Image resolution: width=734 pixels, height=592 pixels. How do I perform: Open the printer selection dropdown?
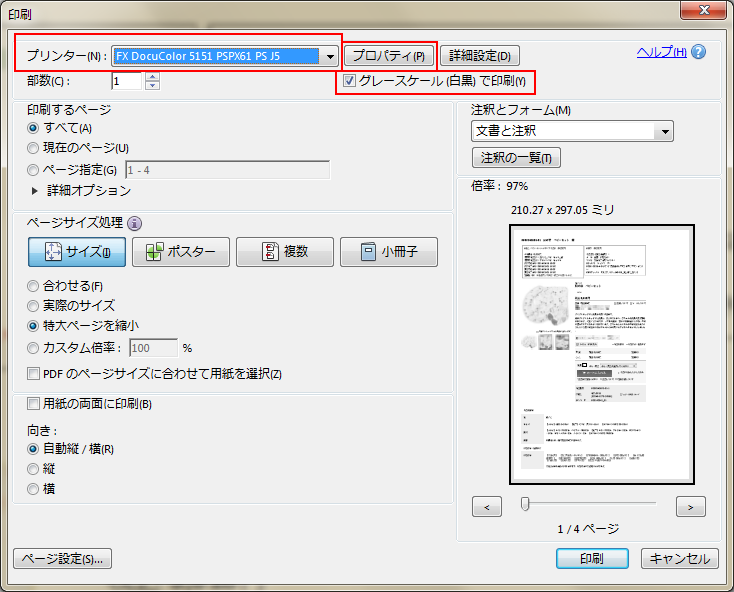click(x=329, y=56)
